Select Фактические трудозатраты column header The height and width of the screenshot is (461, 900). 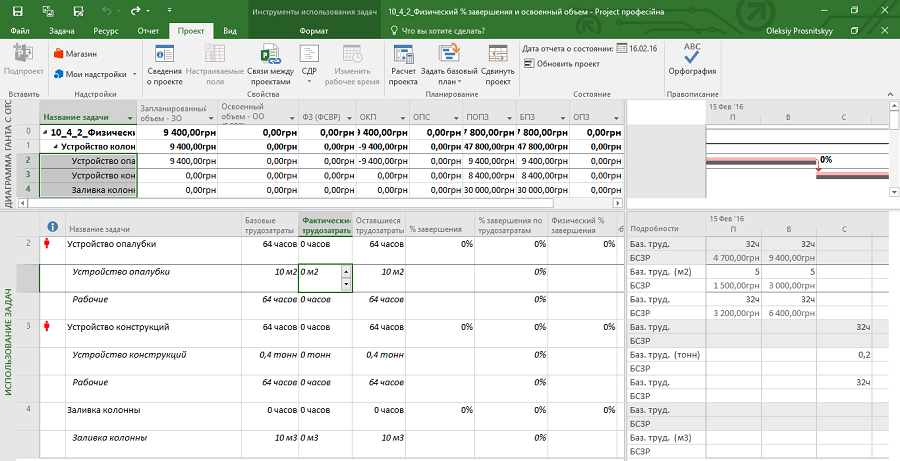pos(325,225)
